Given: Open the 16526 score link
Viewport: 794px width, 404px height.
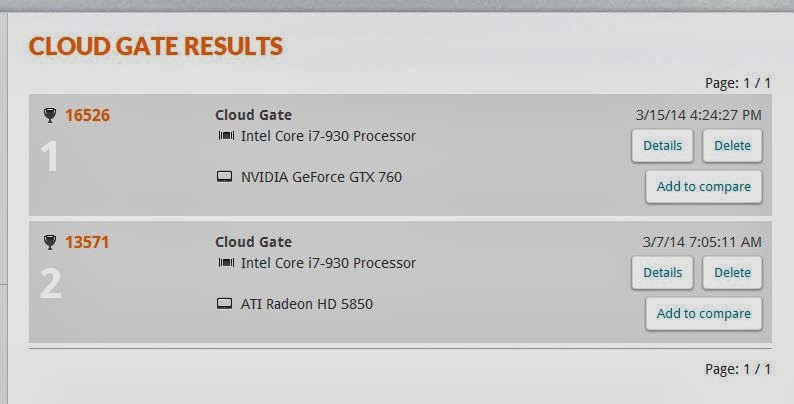Looking at the screenshot, I should click(x=87, y=115).
